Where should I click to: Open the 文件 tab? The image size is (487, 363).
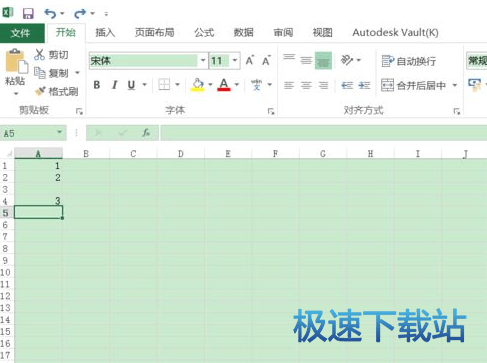22,33
